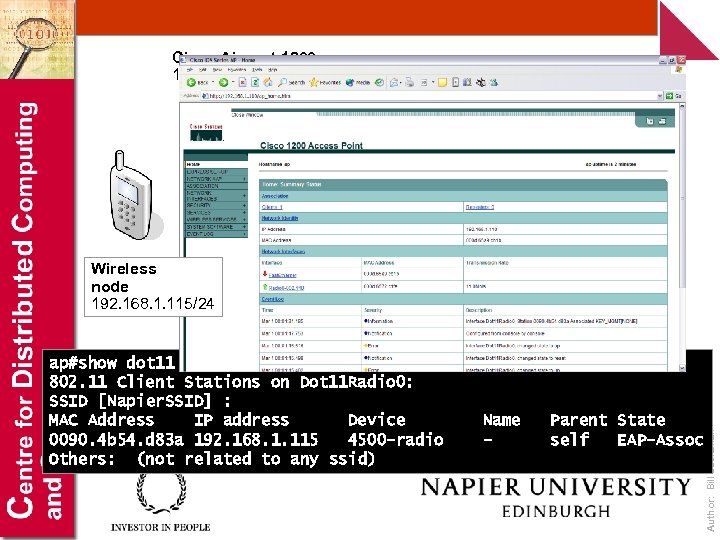Screen dimensions: 720x540
Task: Click the Cisco Systems logo
Action: 206,133
